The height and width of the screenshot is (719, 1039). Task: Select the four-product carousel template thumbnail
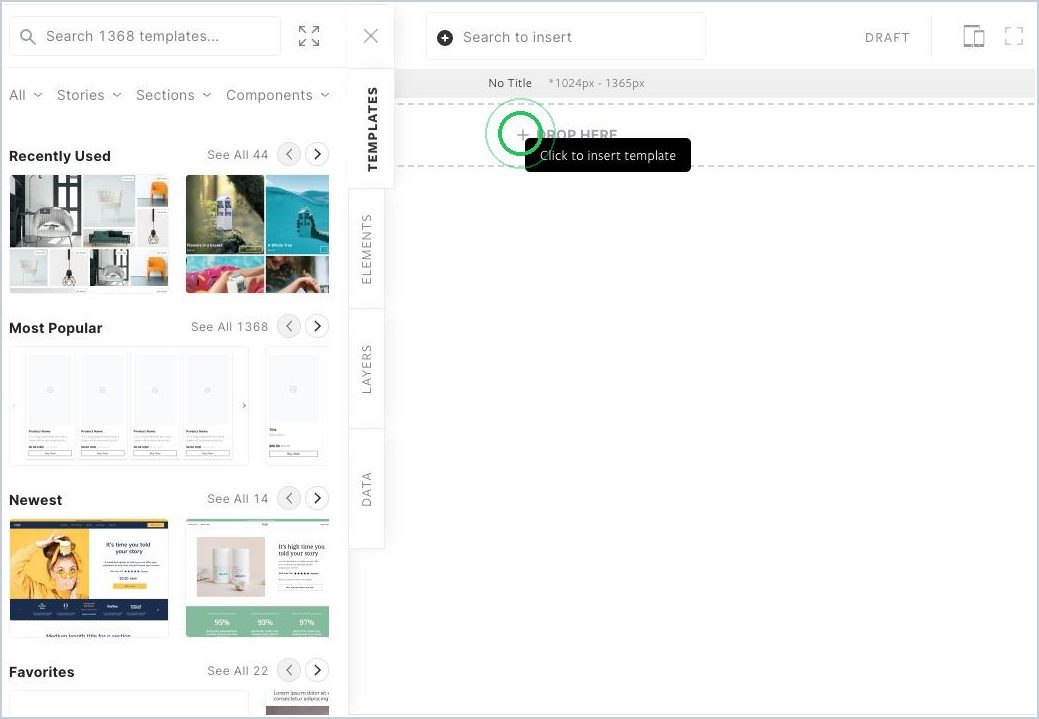coord(129,406)
